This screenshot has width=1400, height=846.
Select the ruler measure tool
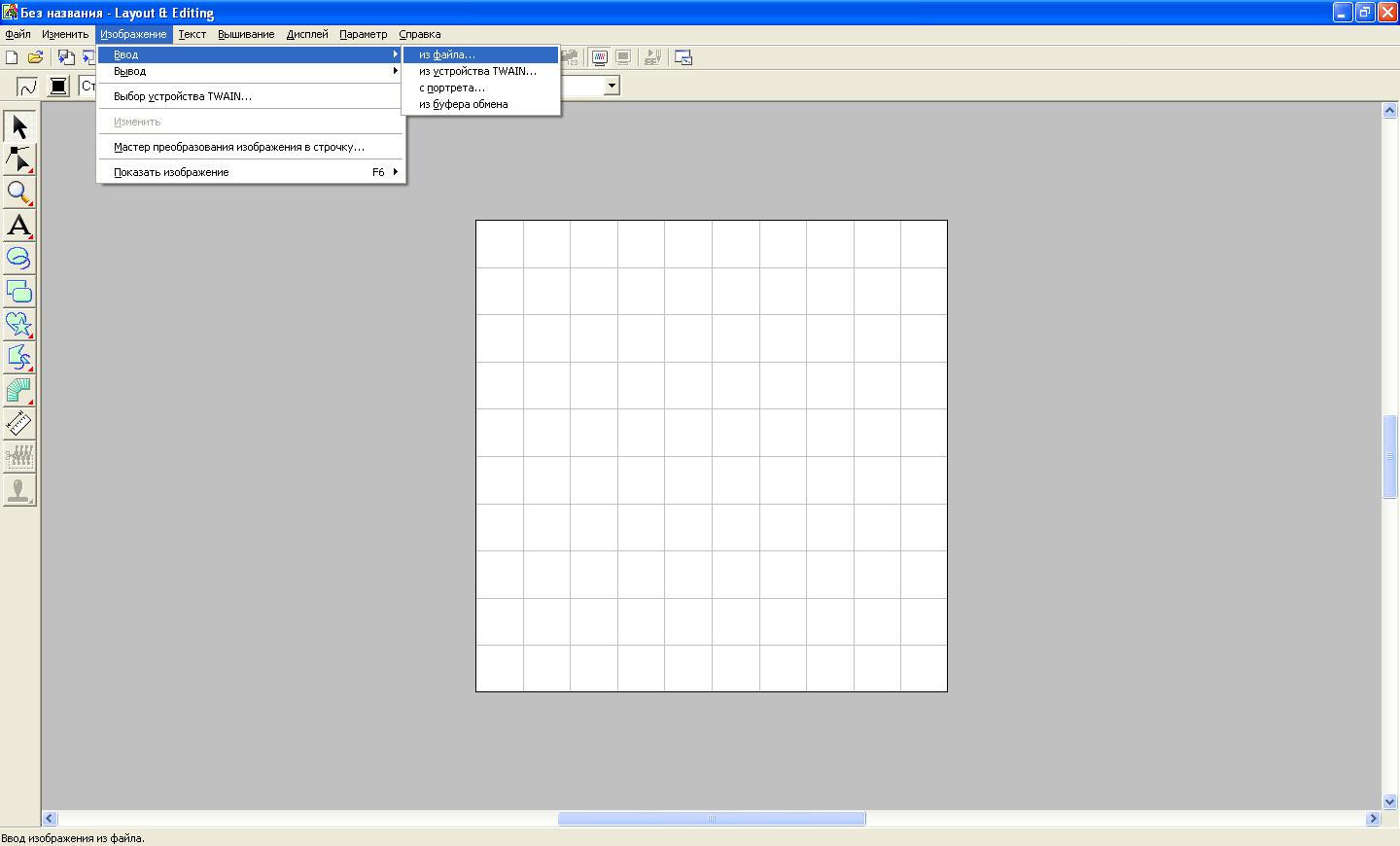coord(19,423)
